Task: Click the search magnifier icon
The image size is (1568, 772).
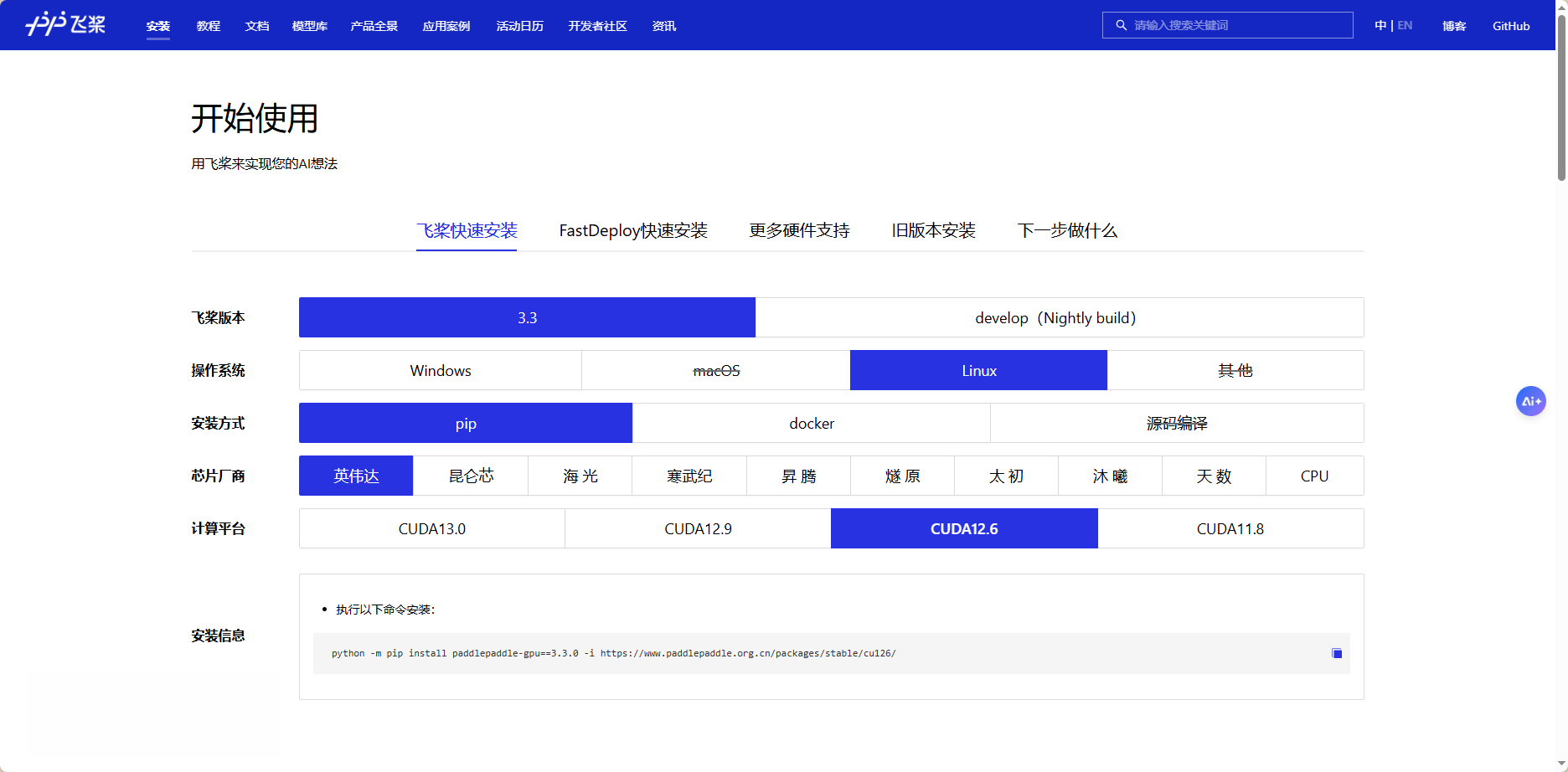Action: pyautogui.click(x=1121, y=25)
